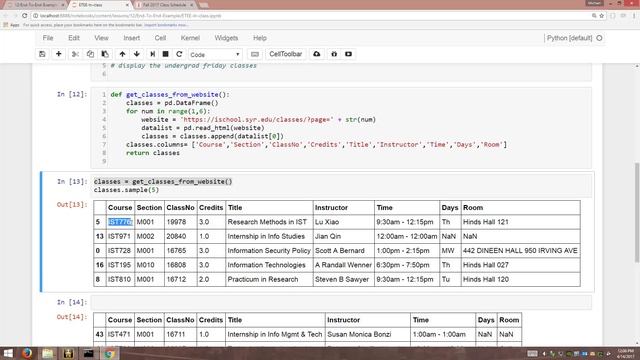
Task: Cut selected cells with the scissors icon
Action: click(75, 54)
